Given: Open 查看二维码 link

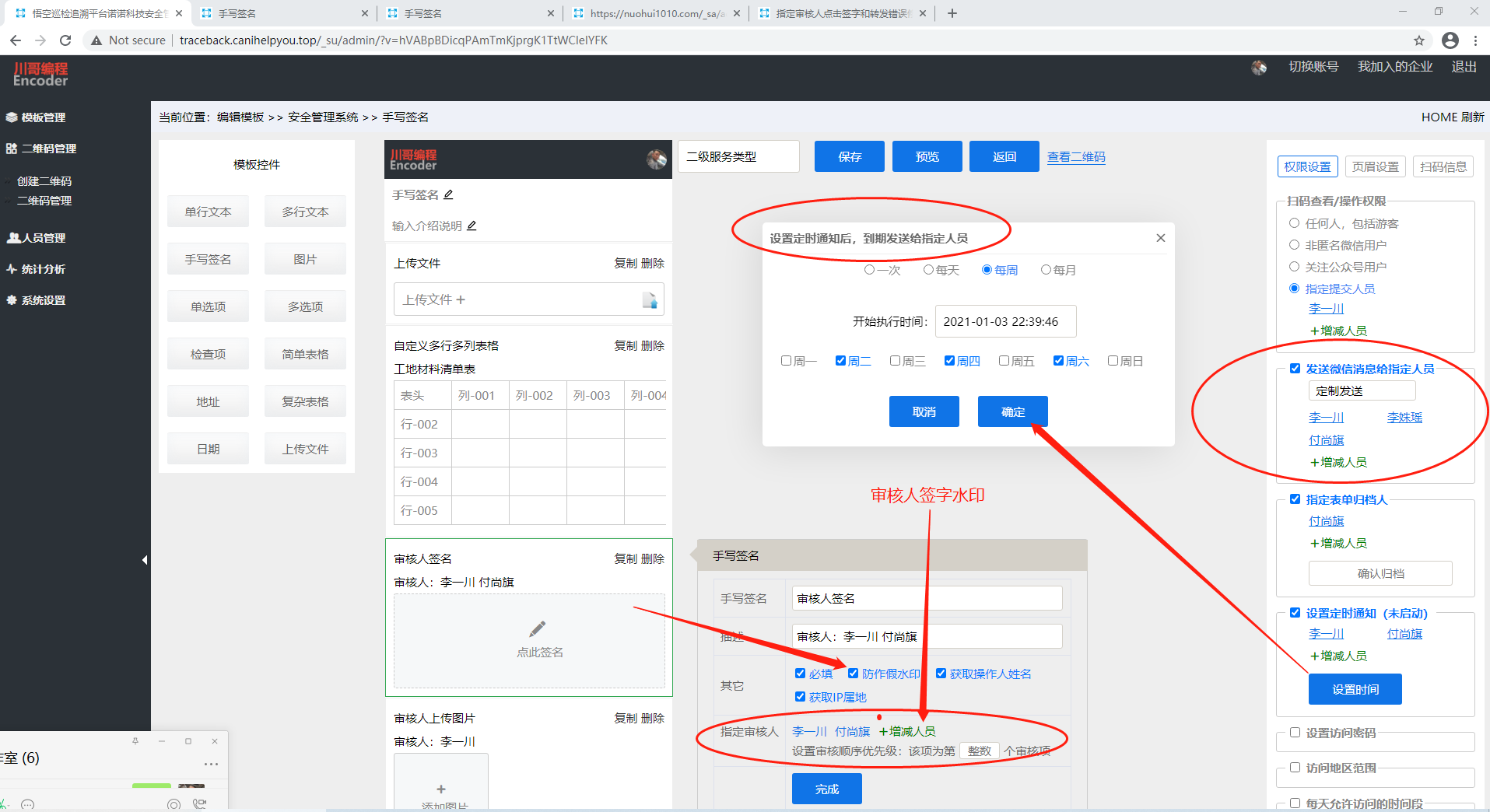Looking at the screenshot, I should pyautogui.click(x=1076, y=156).
